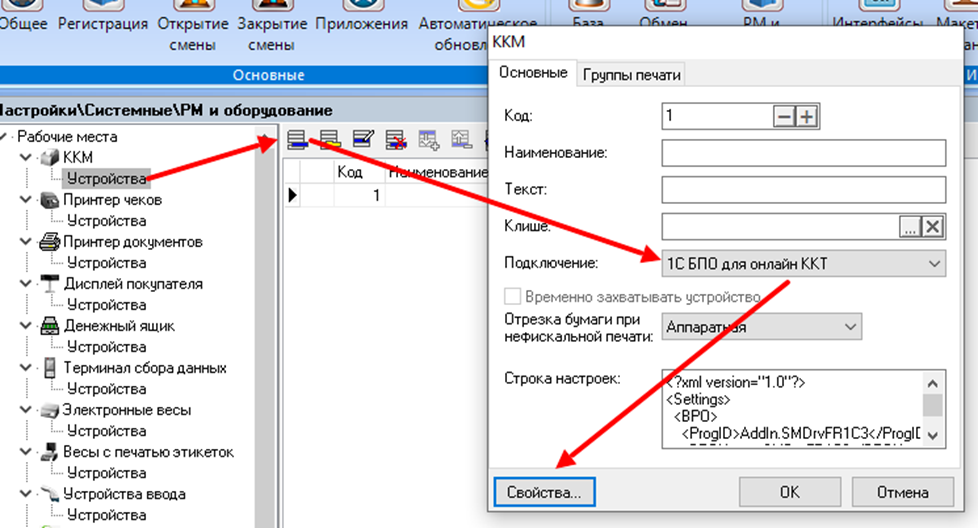Collapse the Весы с печатью этикеток node

[26, 452]
